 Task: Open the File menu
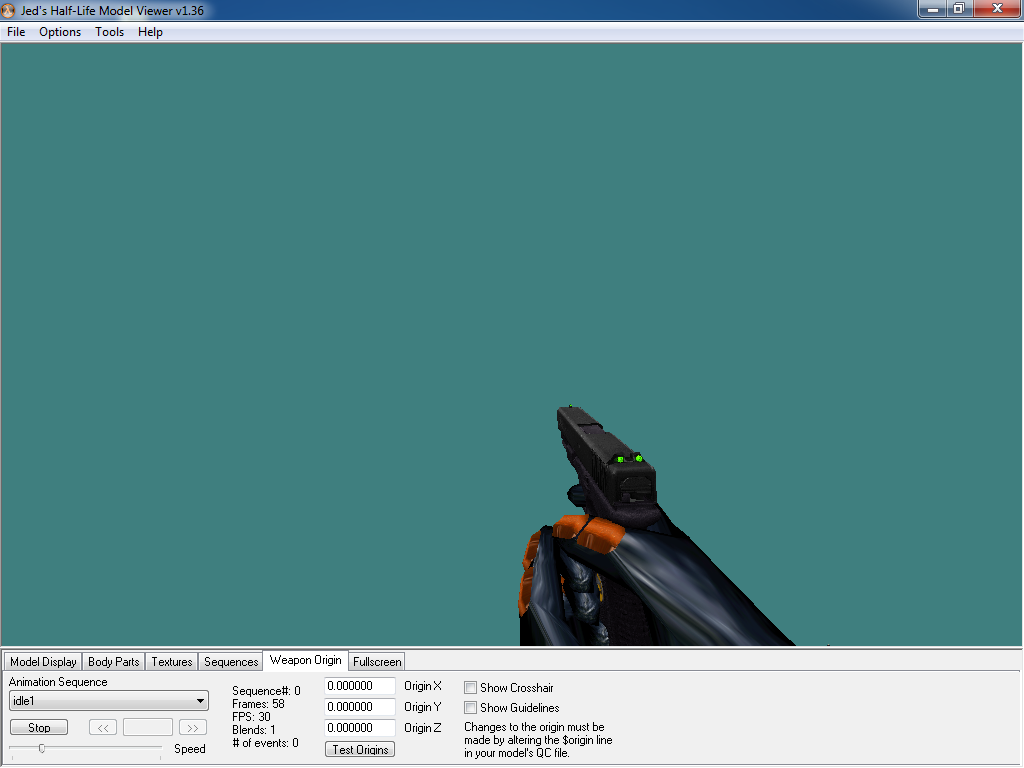click(x=16, y=32)
